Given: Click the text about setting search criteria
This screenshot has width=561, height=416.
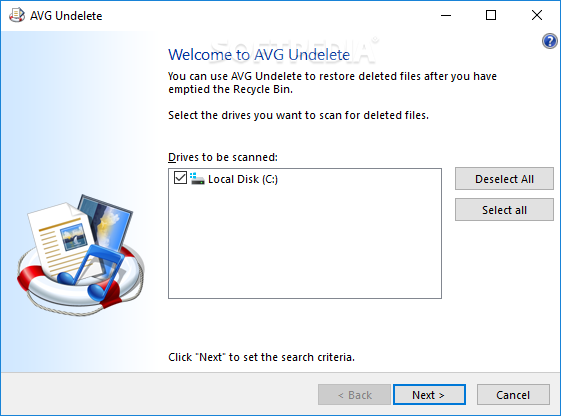Looking at the screenshot, I should (x=261, y=357).
